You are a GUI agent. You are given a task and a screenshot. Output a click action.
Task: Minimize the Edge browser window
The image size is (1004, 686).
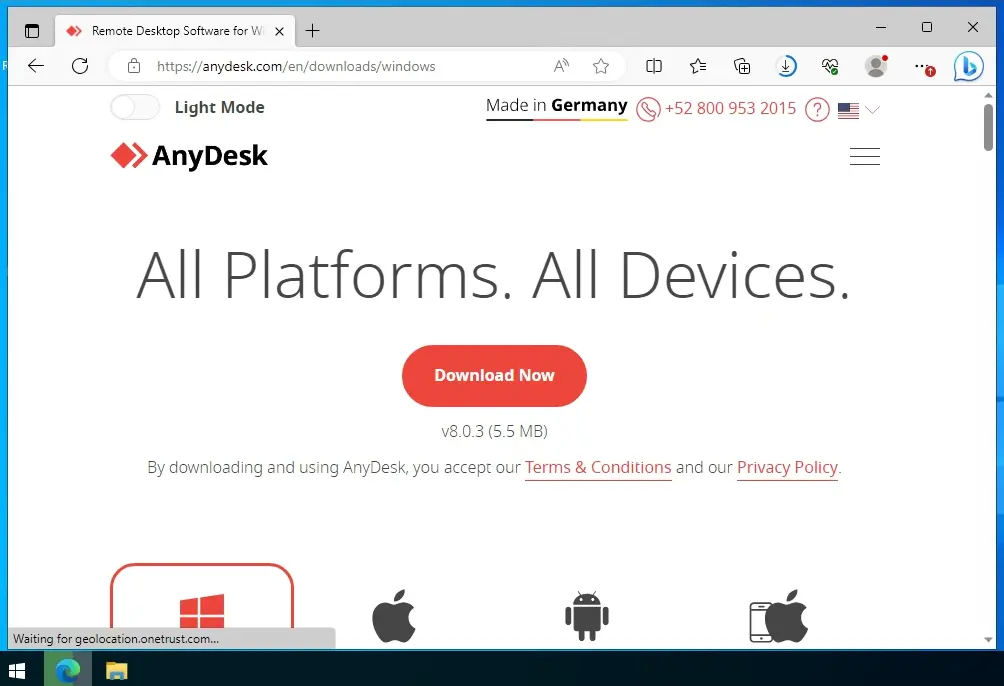pos(881,28)
